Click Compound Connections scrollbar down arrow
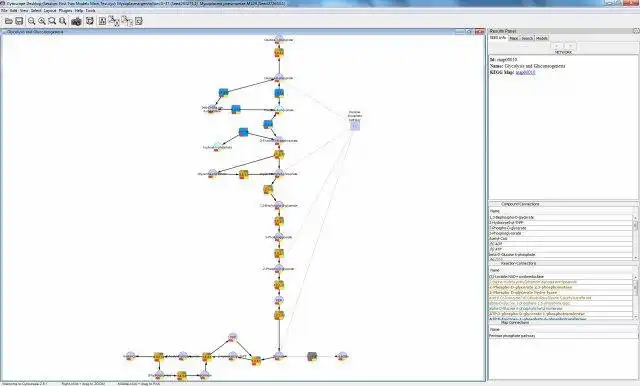 [635, 257]
